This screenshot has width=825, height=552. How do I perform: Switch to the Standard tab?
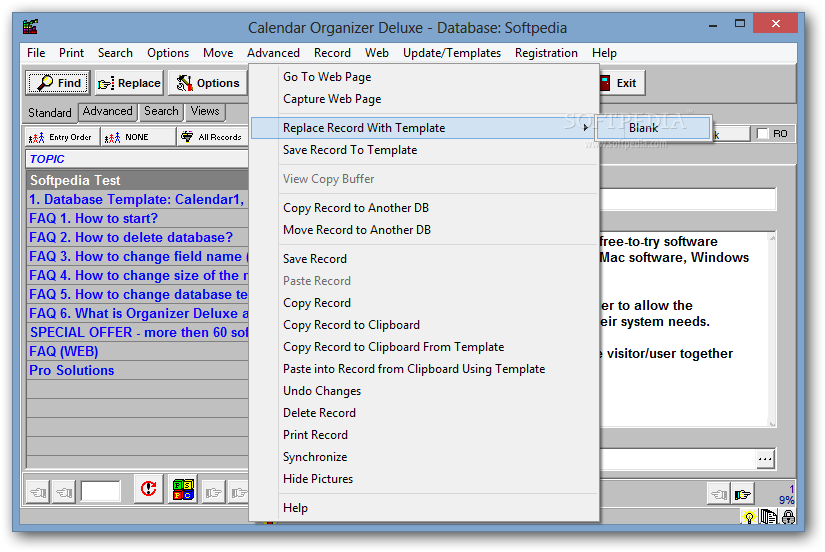49,113
